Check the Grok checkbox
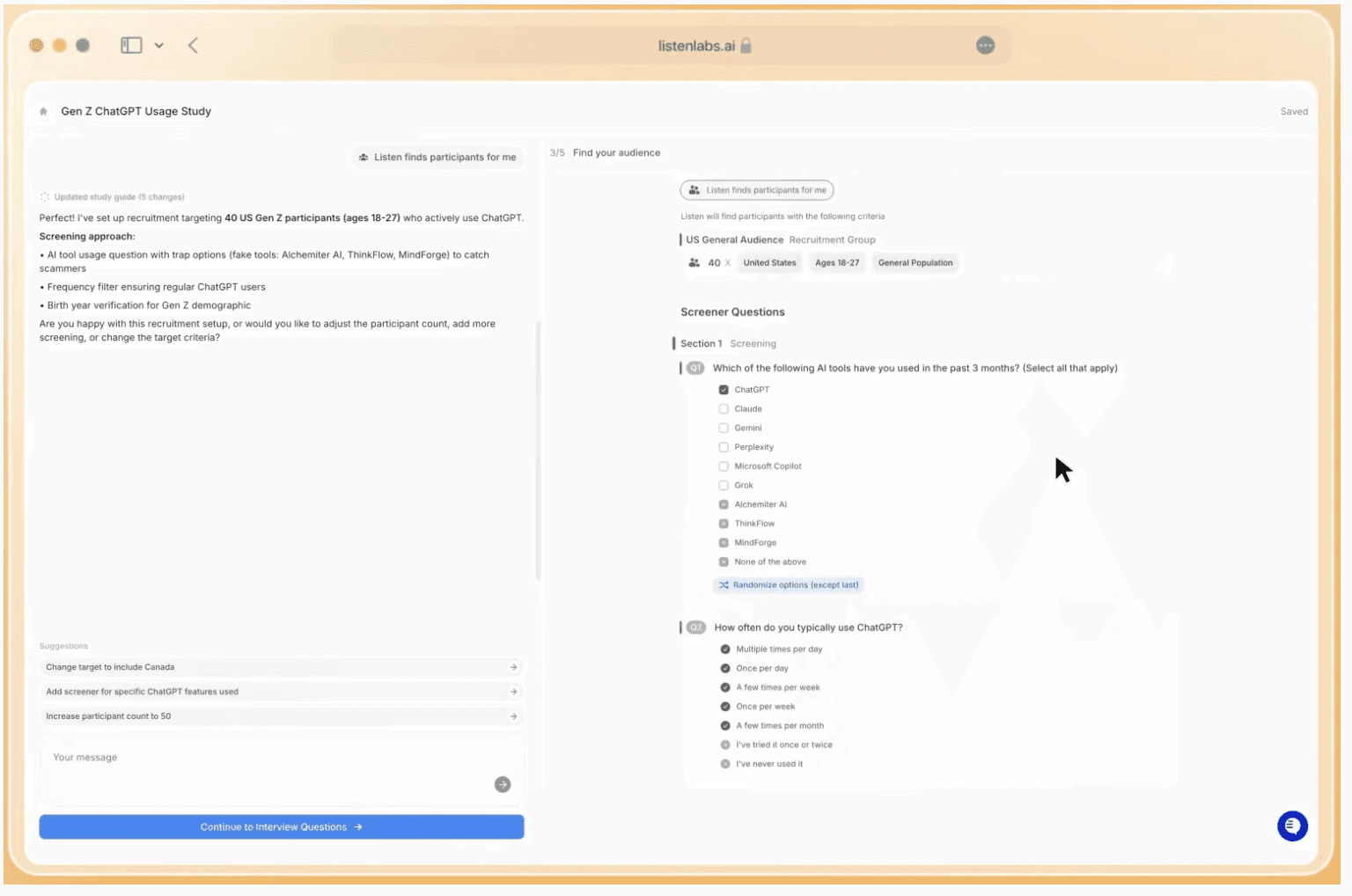Viewport: 1352px width, 896px height. (724, 486)
